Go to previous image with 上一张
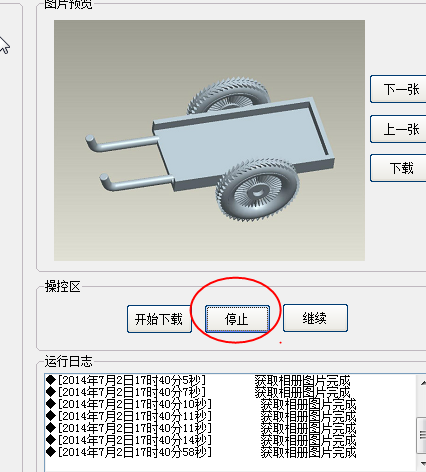This screenshot has width=426, height=472. 398,129
